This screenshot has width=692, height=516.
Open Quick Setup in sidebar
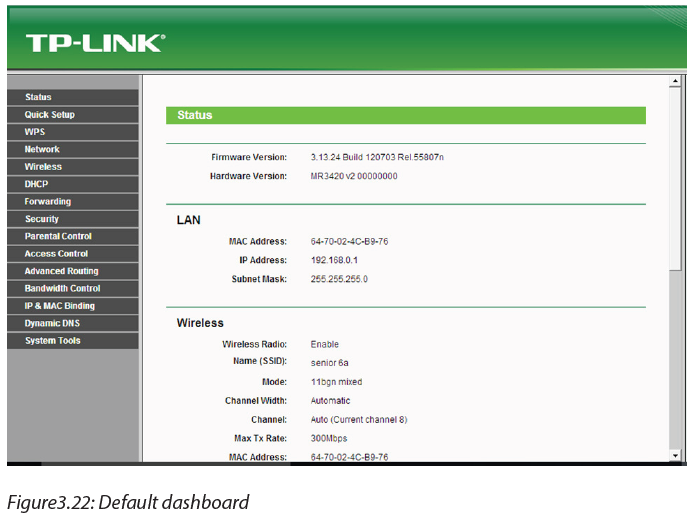(73, 115)
